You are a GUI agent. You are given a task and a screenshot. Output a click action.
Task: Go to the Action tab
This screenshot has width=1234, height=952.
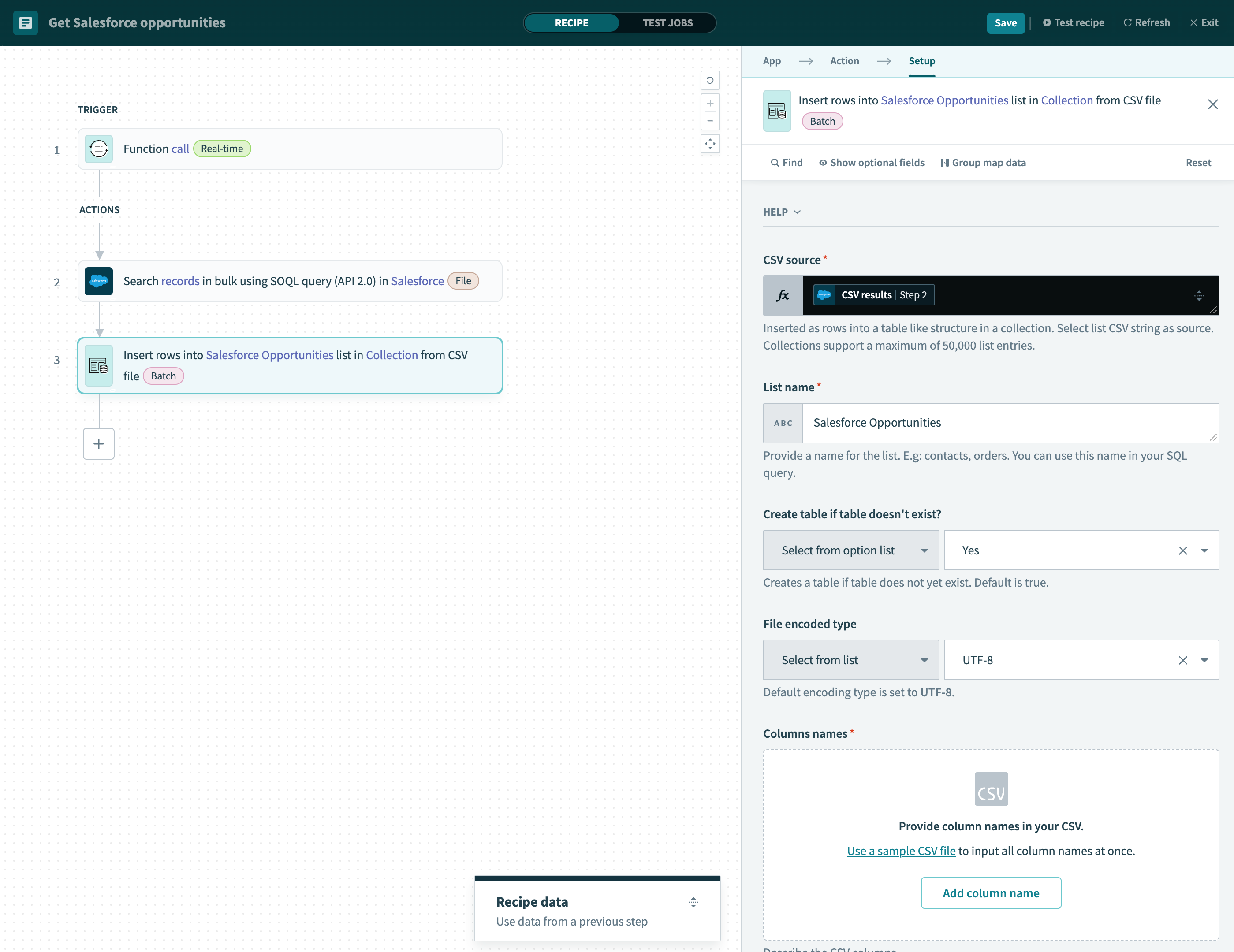coord(844,61)
